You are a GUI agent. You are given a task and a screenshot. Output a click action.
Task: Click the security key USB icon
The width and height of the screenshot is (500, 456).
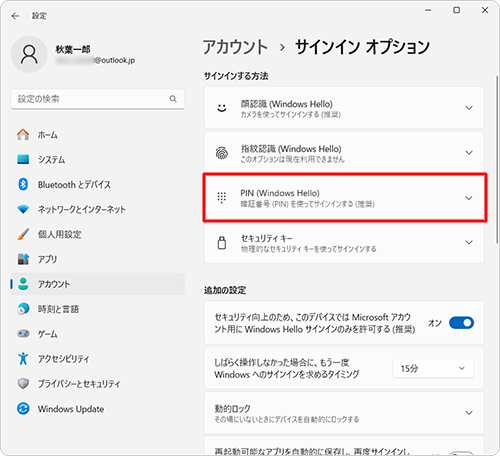[222, 243]
